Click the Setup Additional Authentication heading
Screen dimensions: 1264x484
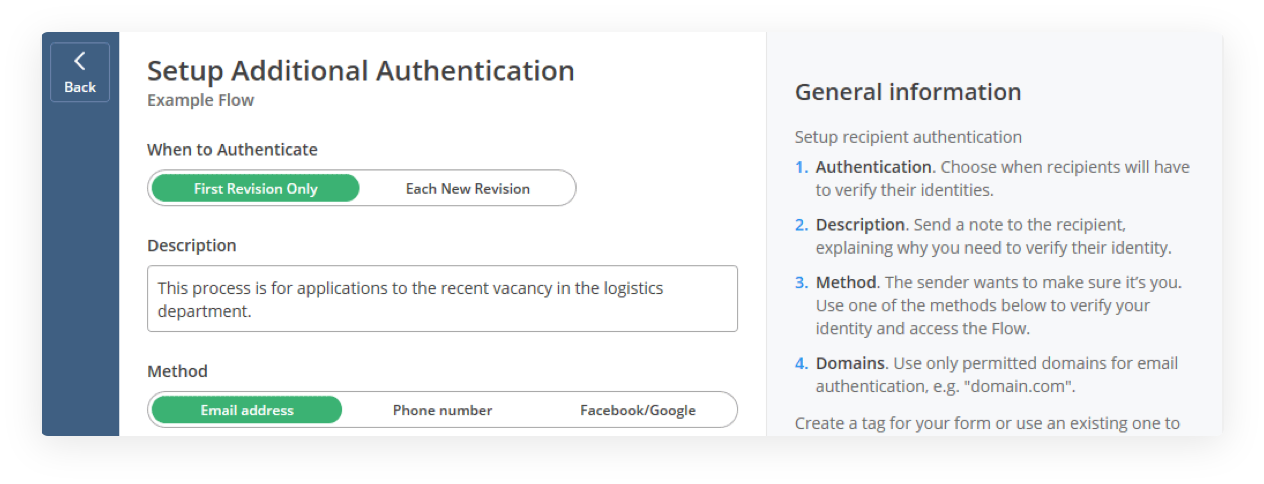click(360, 71)
